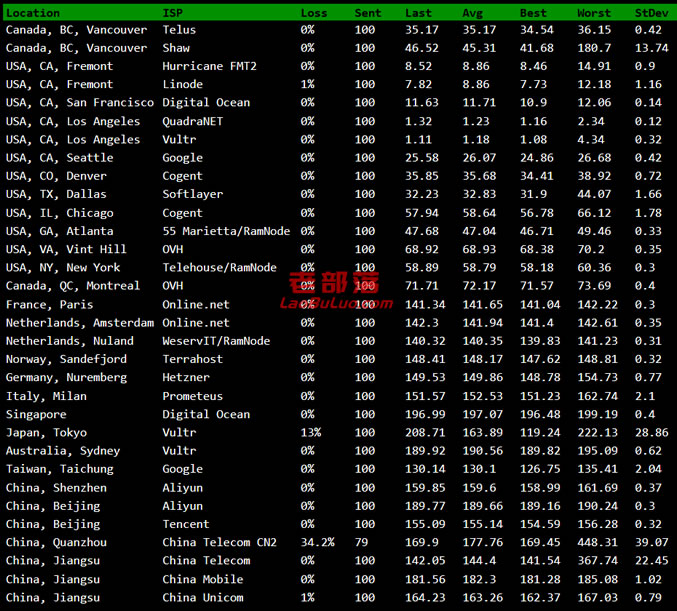Viewport: 677px width, 611px height.
Task: Click the 79 sent value
Action: pyautogui.click(x=361, y=542)
